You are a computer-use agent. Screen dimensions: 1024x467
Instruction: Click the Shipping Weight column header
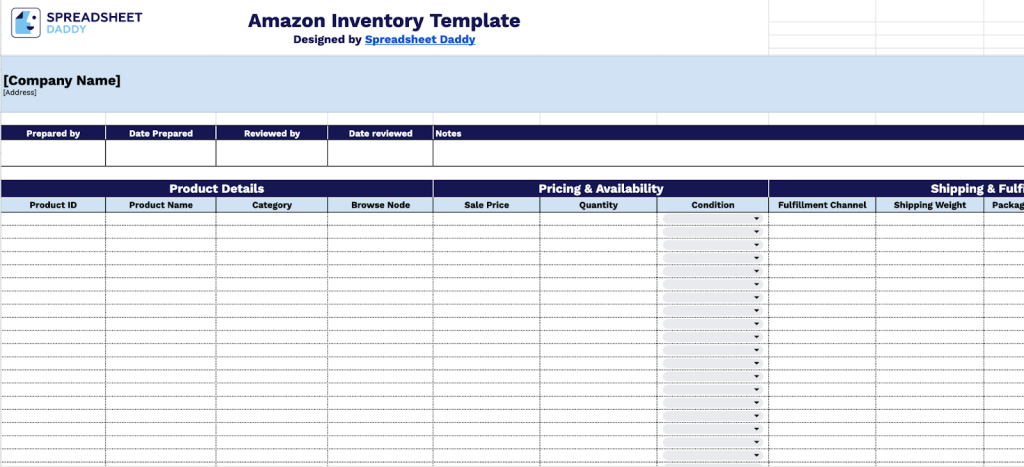coord(929,205)
